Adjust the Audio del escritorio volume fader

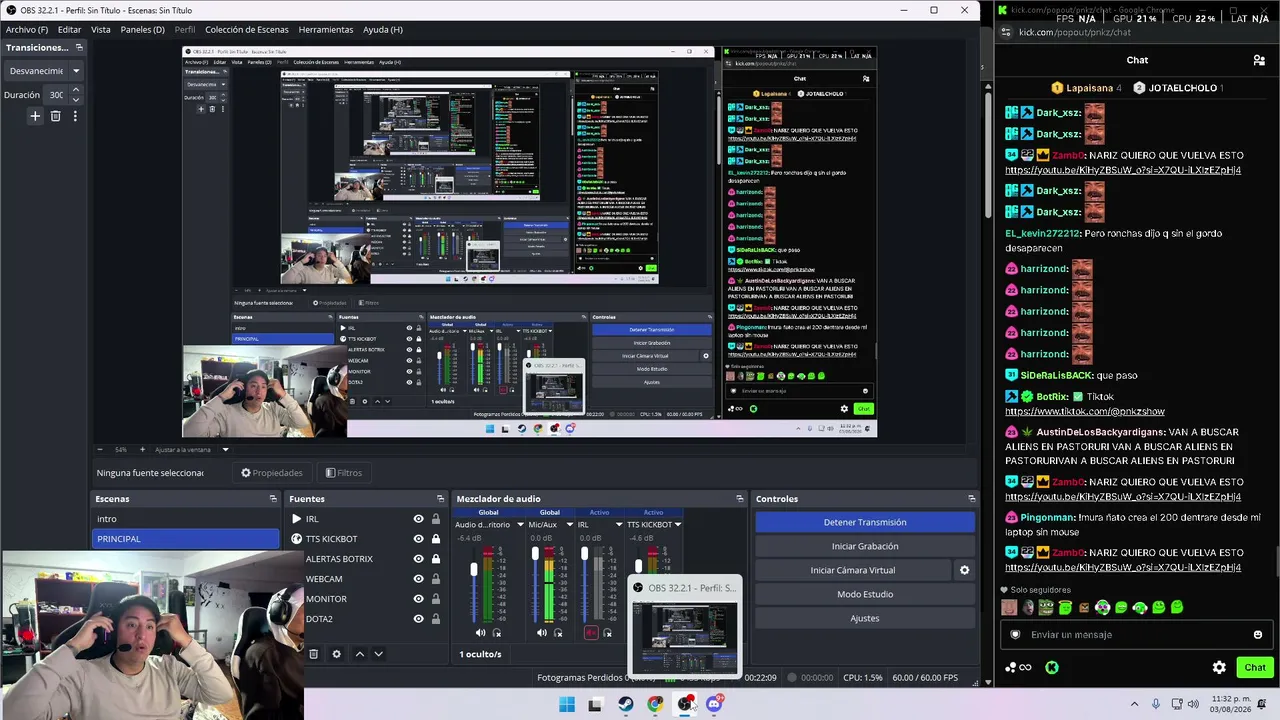point(474,570)
